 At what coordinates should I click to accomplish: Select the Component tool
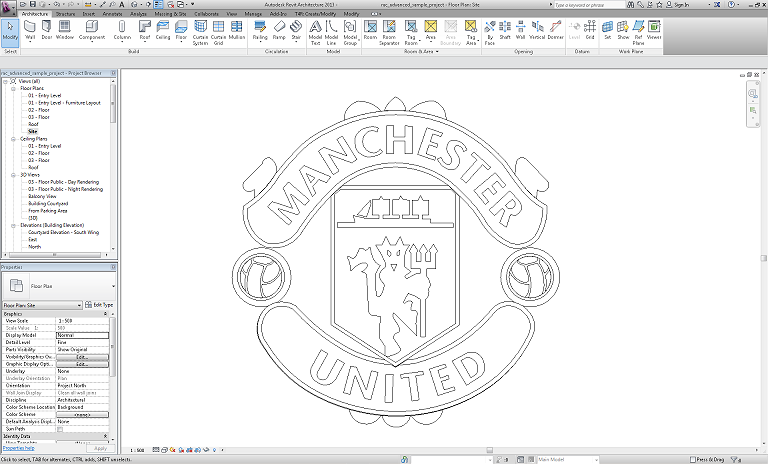point(92,31)
